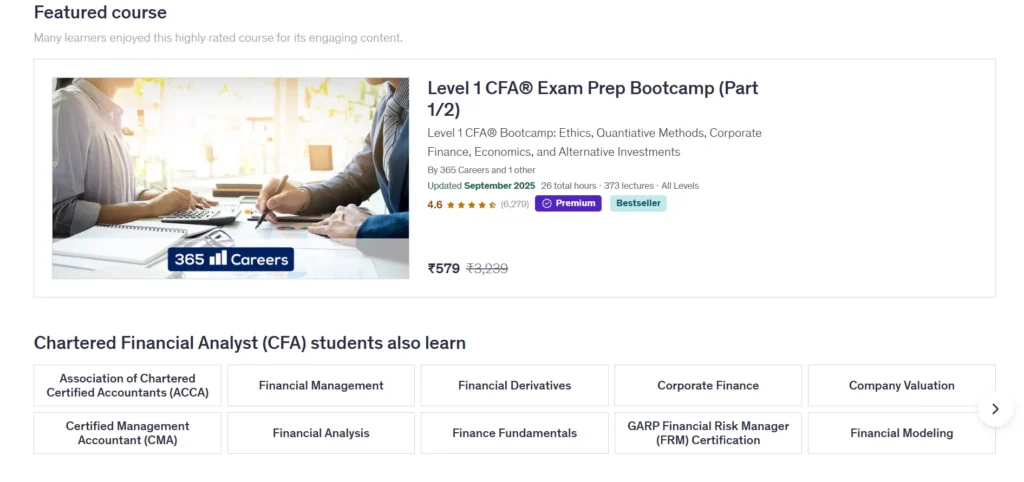Image resolution: width=1024 pixels, height=482 pixels.
Task: Open the Company Valuation topic
Action: pyautogui.click(x=901, y=385)
